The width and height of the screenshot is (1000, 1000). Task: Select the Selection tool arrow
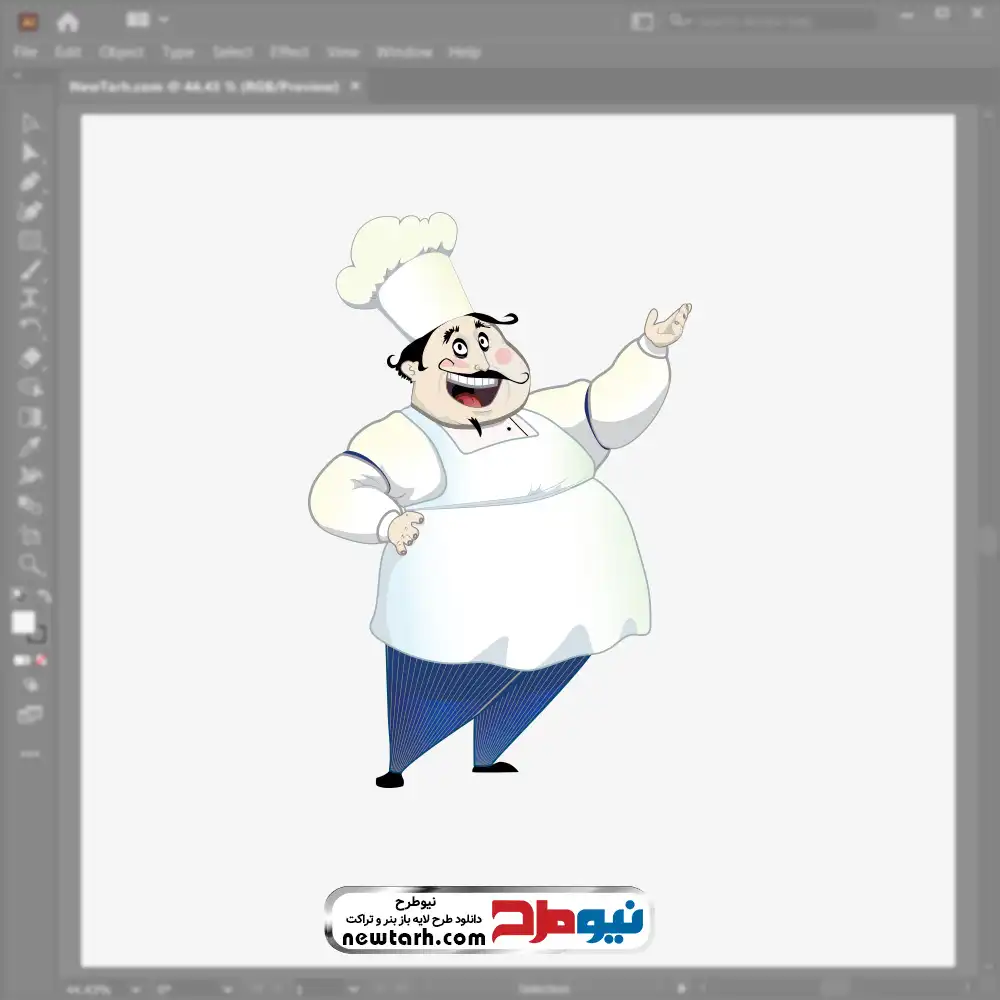[31, 124]
